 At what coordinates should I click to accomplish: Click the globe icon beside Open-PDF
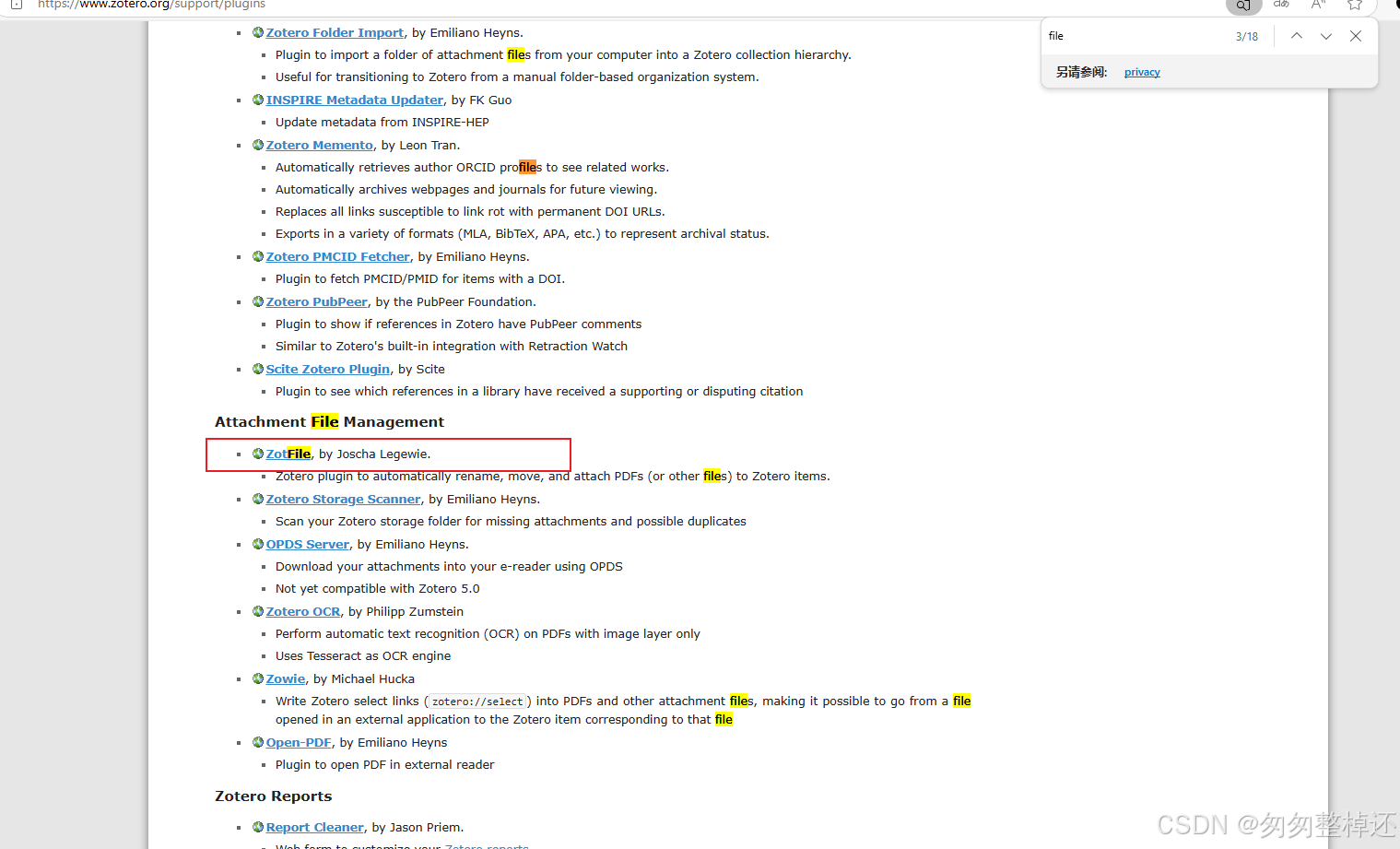[x=258, y=742]
